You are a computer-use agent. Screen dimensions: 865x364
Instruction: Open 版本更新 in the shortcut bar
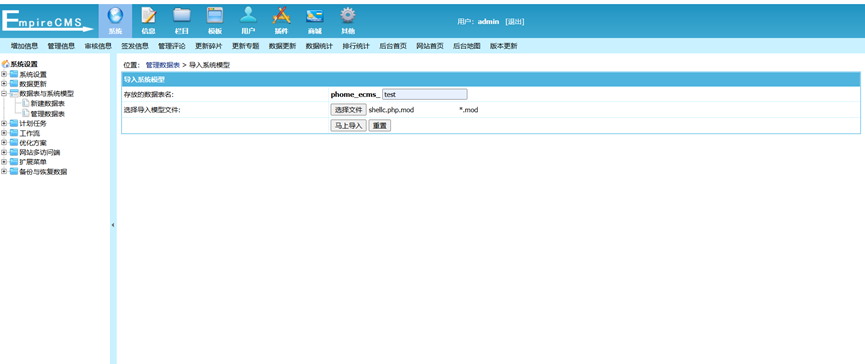coord(504,46)
